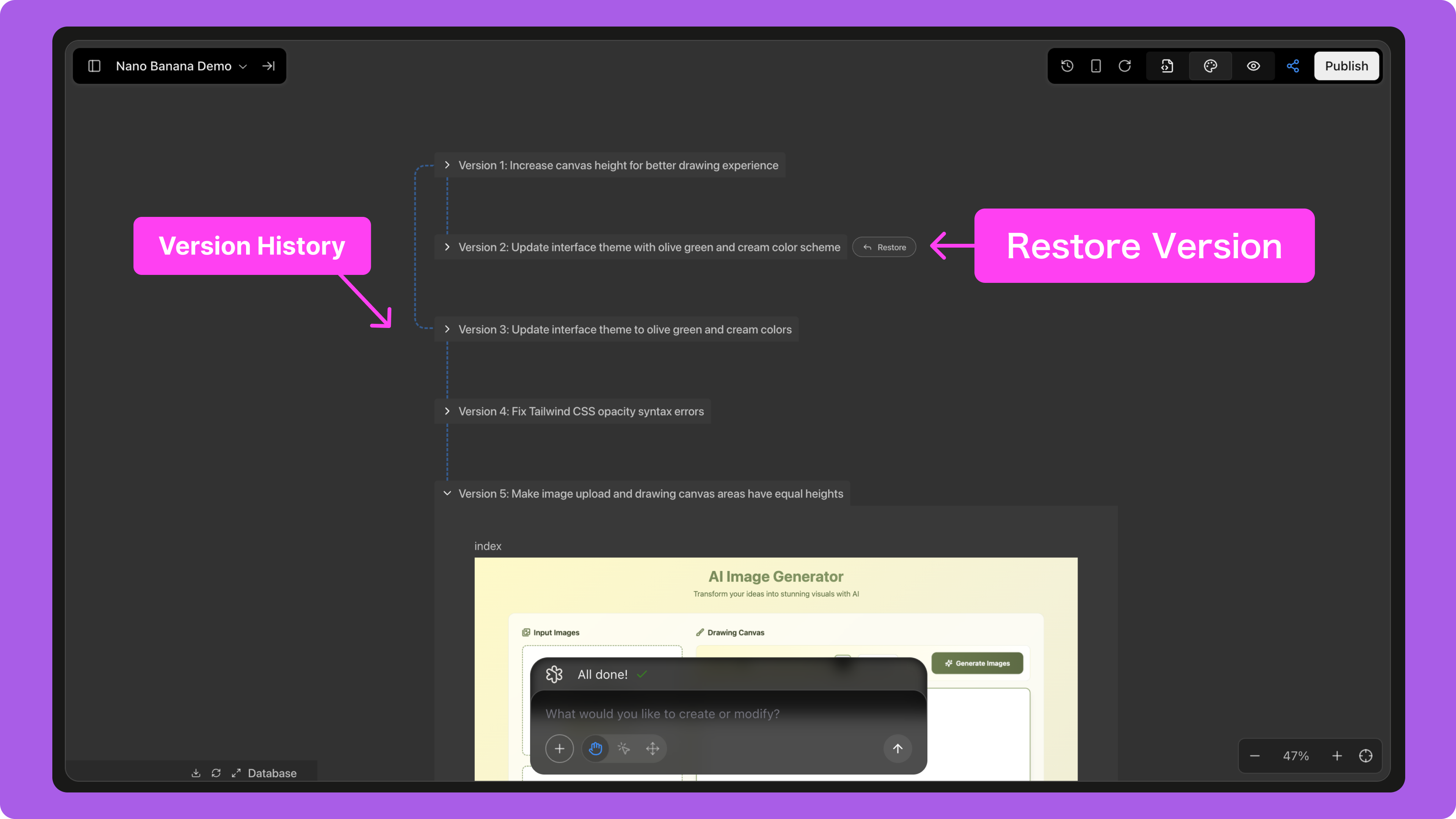The height and width of the screenshot is (819, 1456).
Task: Switch to mobile device preview icon
Action: tap(1095, 66)
